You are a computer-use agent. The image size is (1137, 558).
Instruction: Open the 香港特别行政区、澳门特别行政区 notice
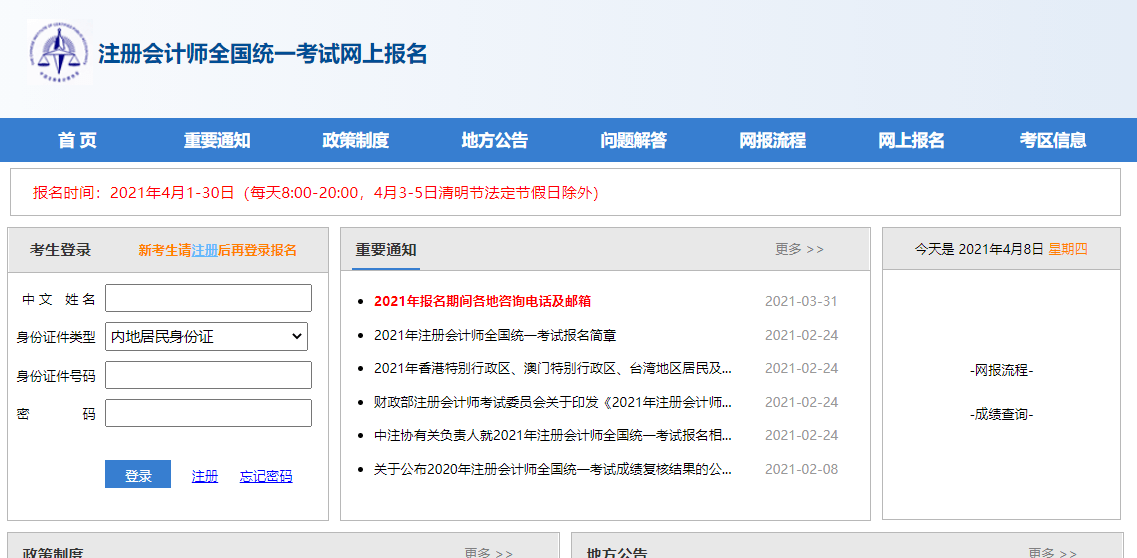point(553,368)
